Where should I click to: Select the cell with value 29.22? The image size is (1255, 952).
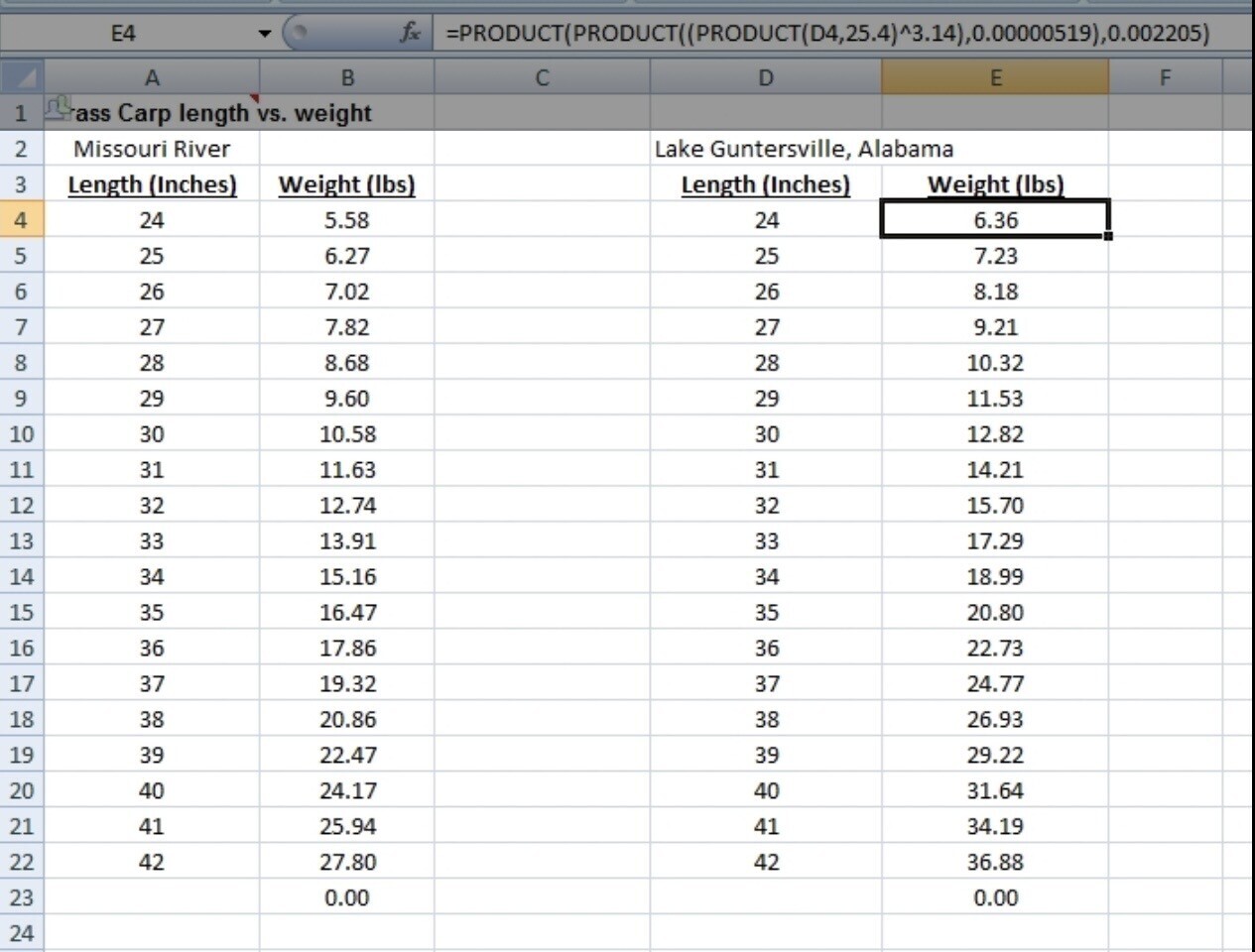pos(995,756)
